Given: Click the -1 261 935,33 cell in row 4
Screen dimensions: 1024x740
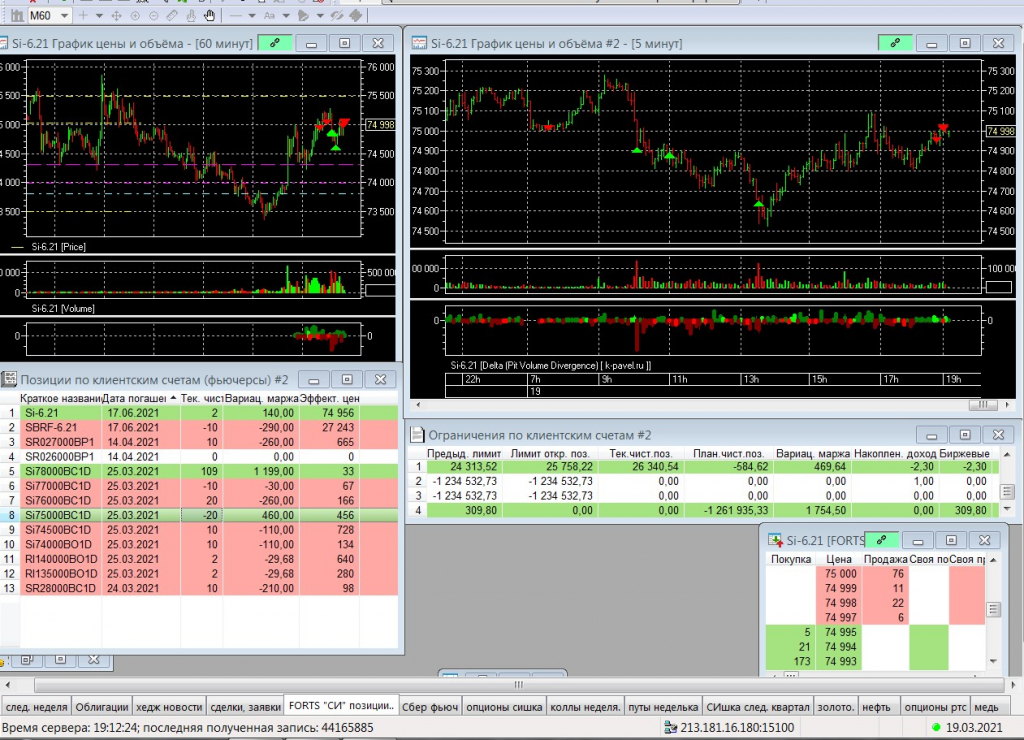Looking at the screenshot, I should (730, 510).
